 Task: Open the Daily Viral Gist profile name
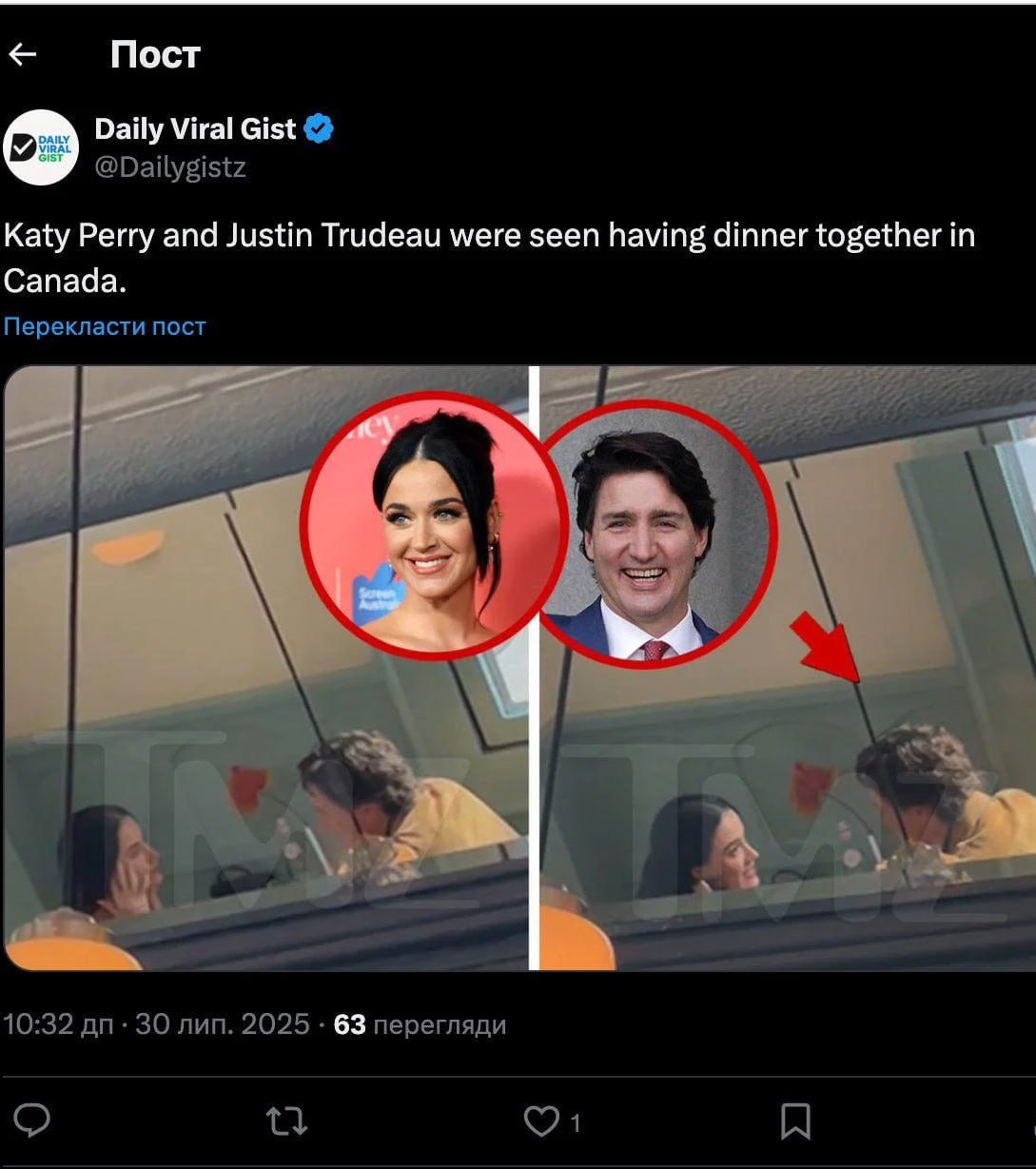tap(195, 128)
